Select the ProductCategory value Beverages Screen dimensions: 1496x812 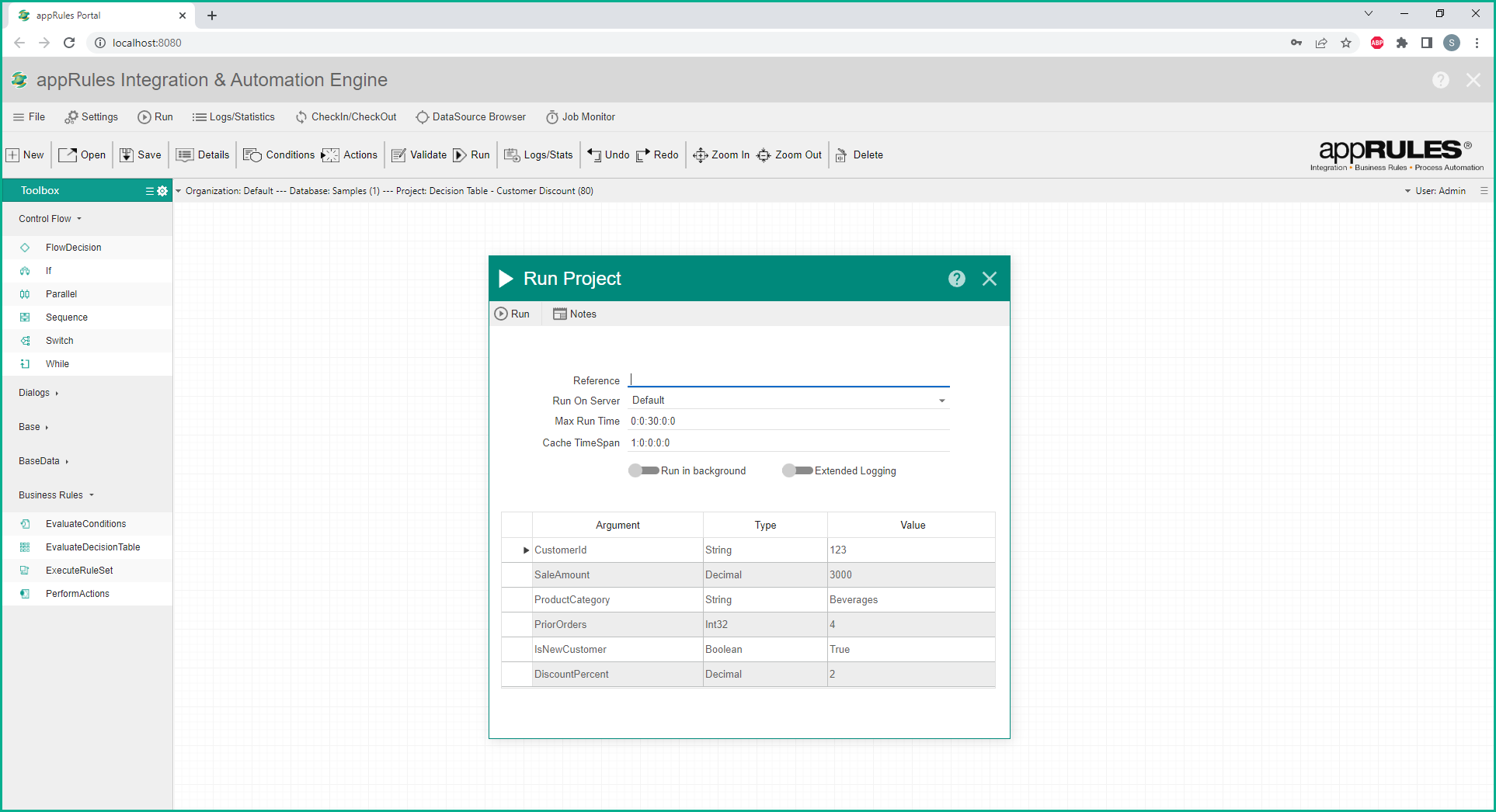coord(911,600)
